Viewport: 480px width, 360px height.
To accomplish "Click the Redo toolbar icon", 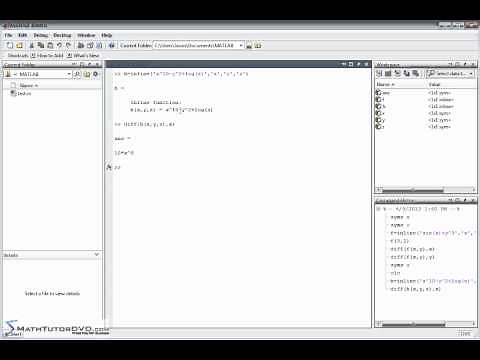I will pyautogui.click(x=68, y=45).
